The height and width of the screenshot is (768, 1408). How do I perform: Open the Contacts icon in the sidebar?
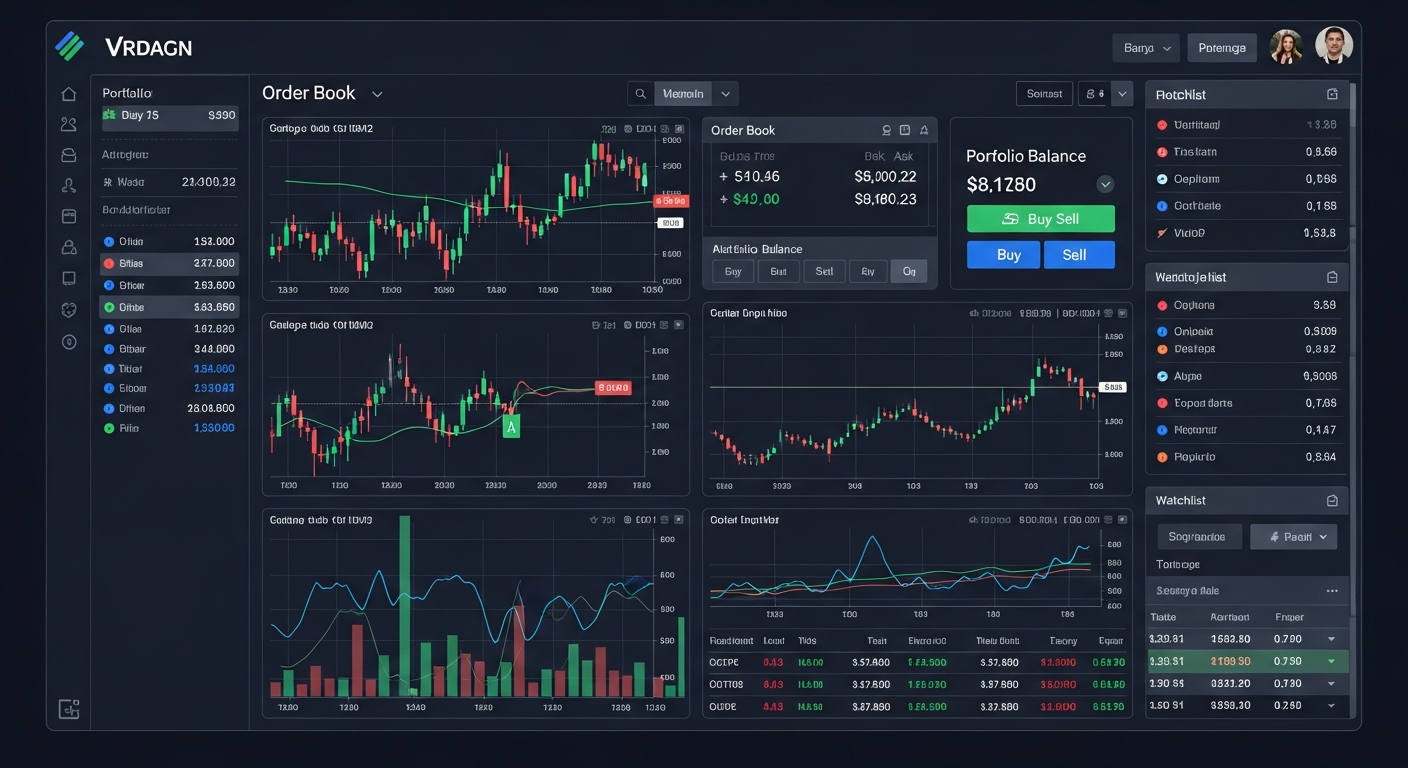click(69, 123)
